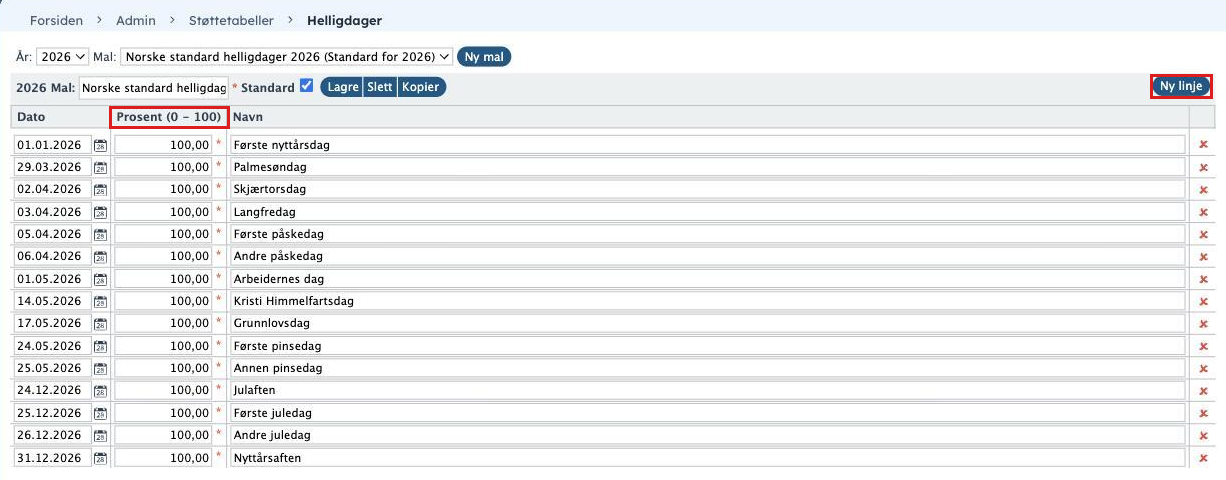Screen dimensions: 1226x480
Task: Edit date field 24.05.2026
Action: click(52, 346)
